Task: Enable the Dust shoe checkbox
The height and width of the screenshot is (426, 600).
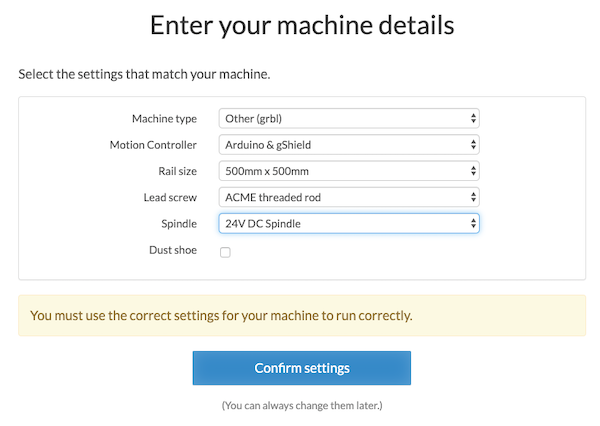Action: pyautogui.click(x=225, y=252)
